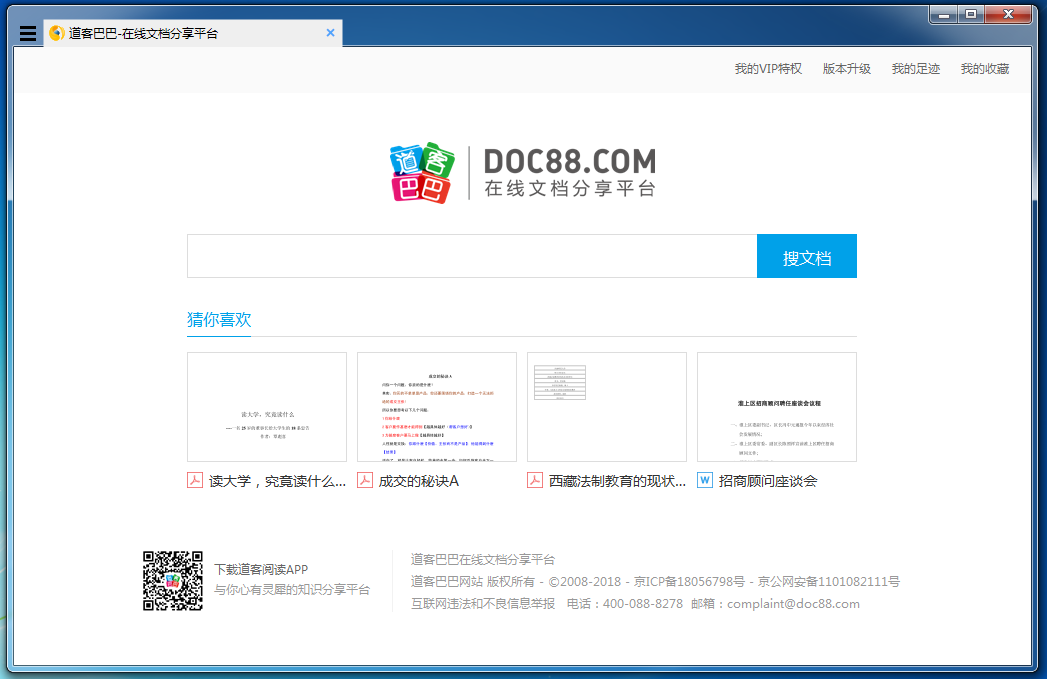The image size is (1047, 679).
Task: Open thumbnail of 成交的秘诀A document
Action: (x=437, y=407)
